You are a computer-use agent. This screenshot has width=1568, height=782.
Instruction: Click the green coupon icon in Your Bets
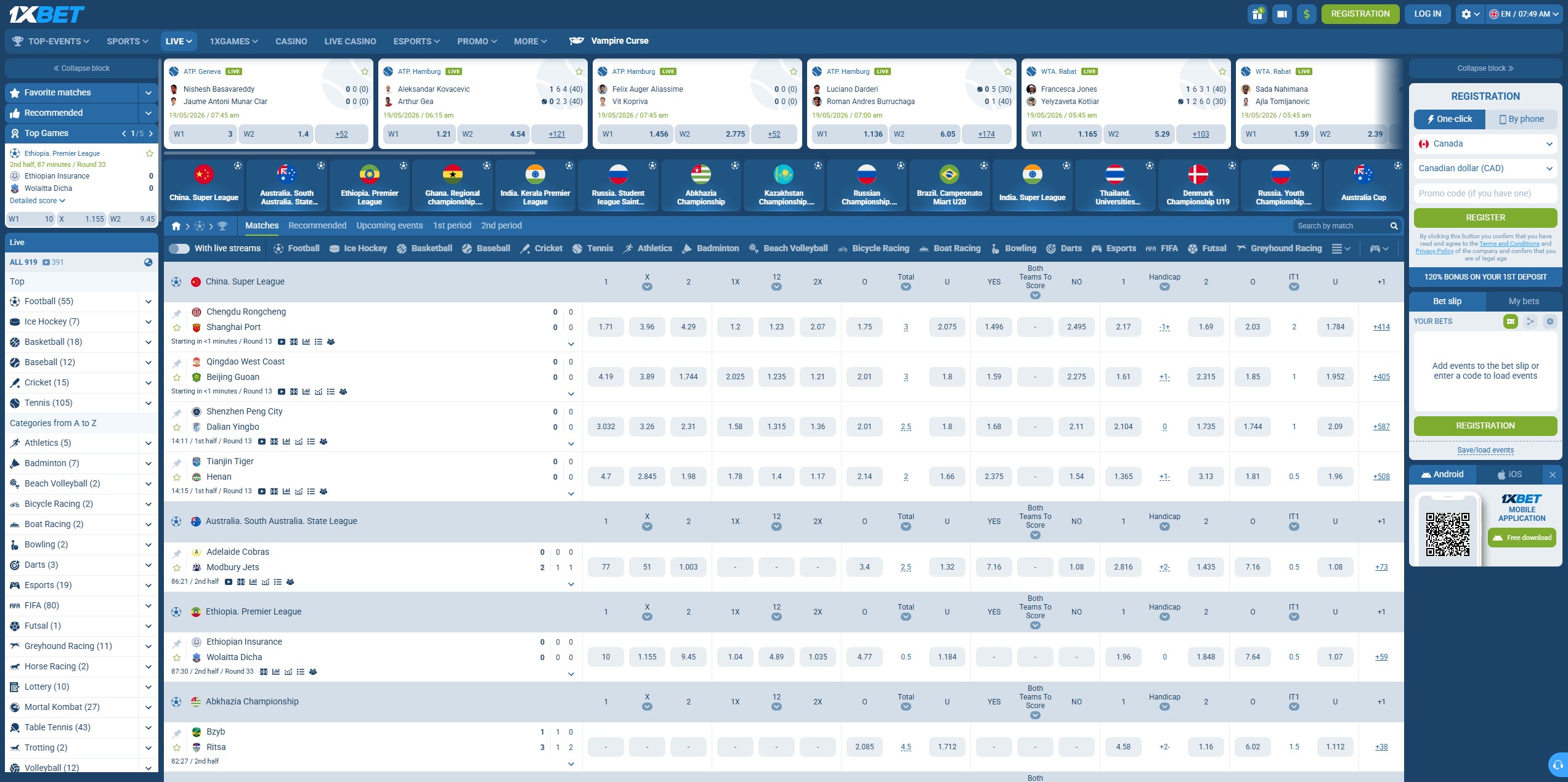tap(1510, 321)
